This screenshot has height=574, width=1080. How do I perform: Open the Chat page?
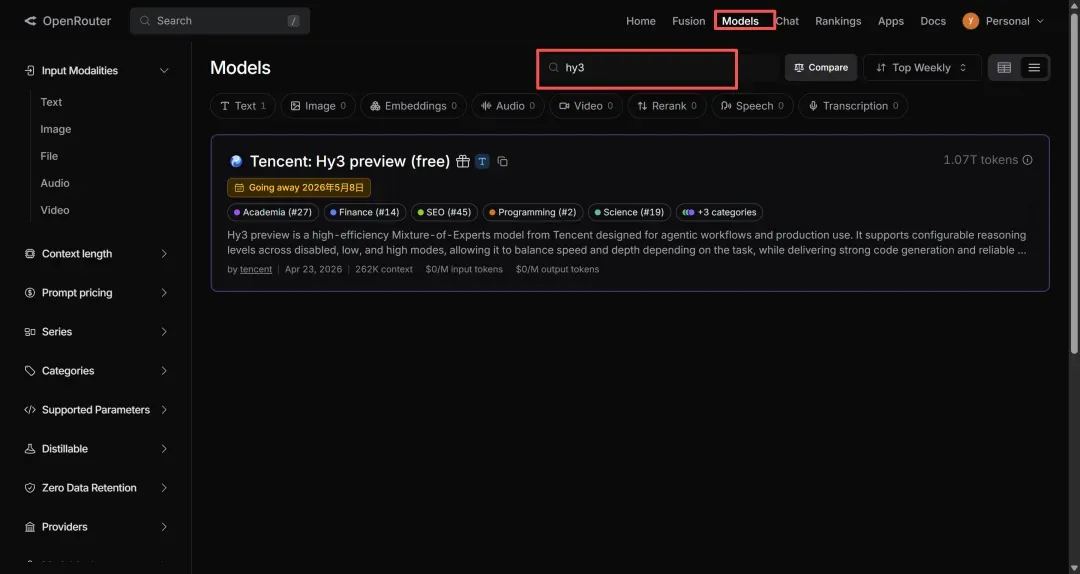pyautogui.click(x=787, y=21)
